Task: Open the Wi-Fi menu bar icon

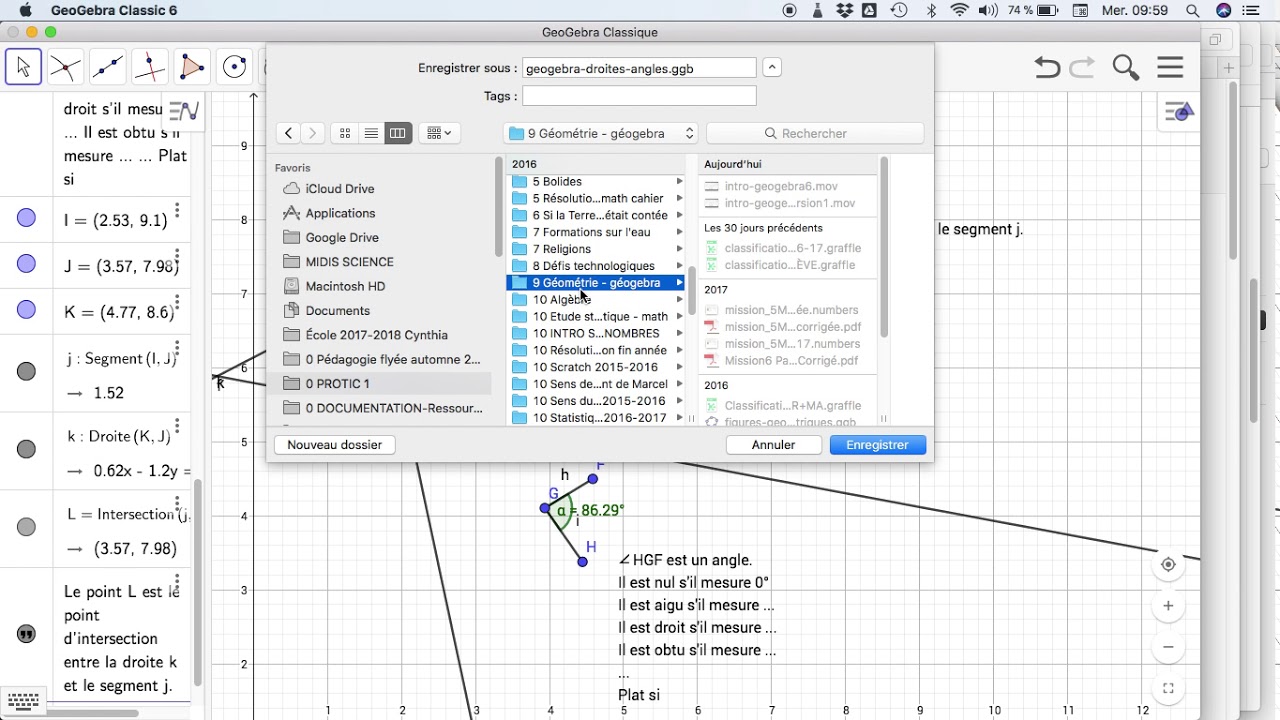Action: pos(960,10)
